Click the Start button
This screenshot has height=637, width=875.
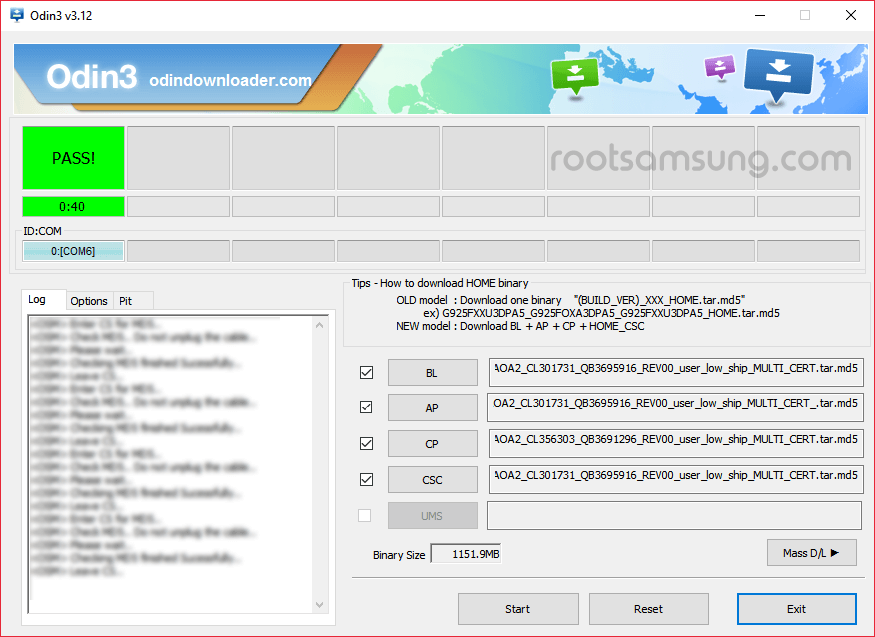click(518, 609)
